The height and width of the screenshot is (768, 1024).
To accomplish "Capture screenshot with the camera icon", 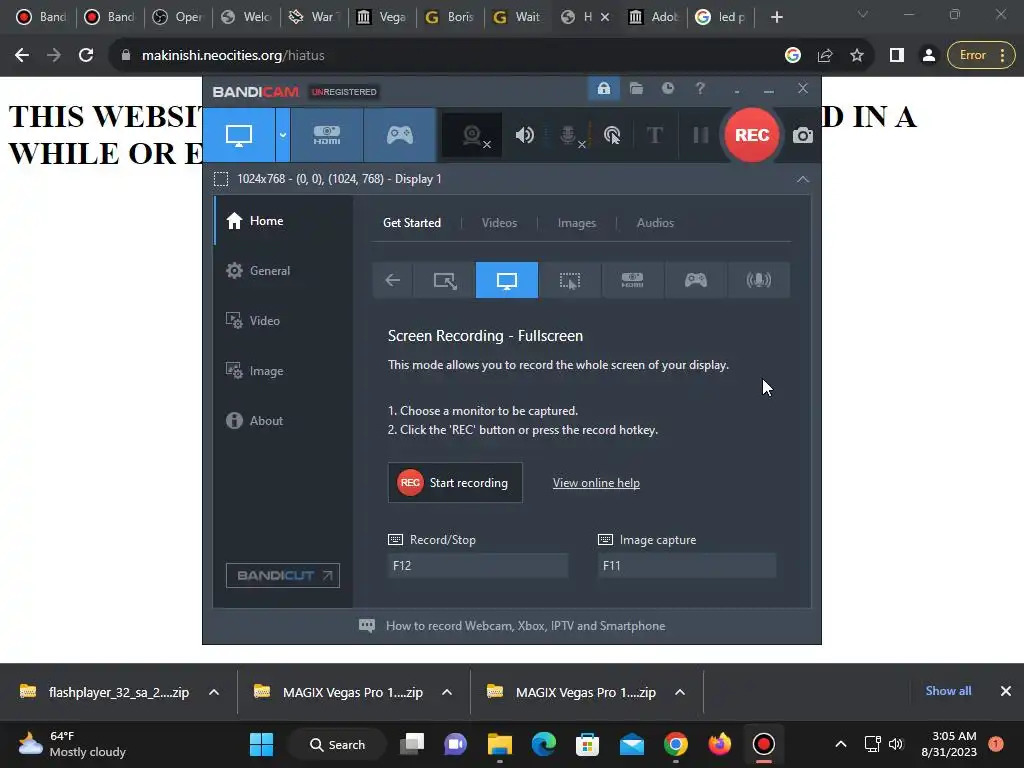I will click(x=803, y=135).
